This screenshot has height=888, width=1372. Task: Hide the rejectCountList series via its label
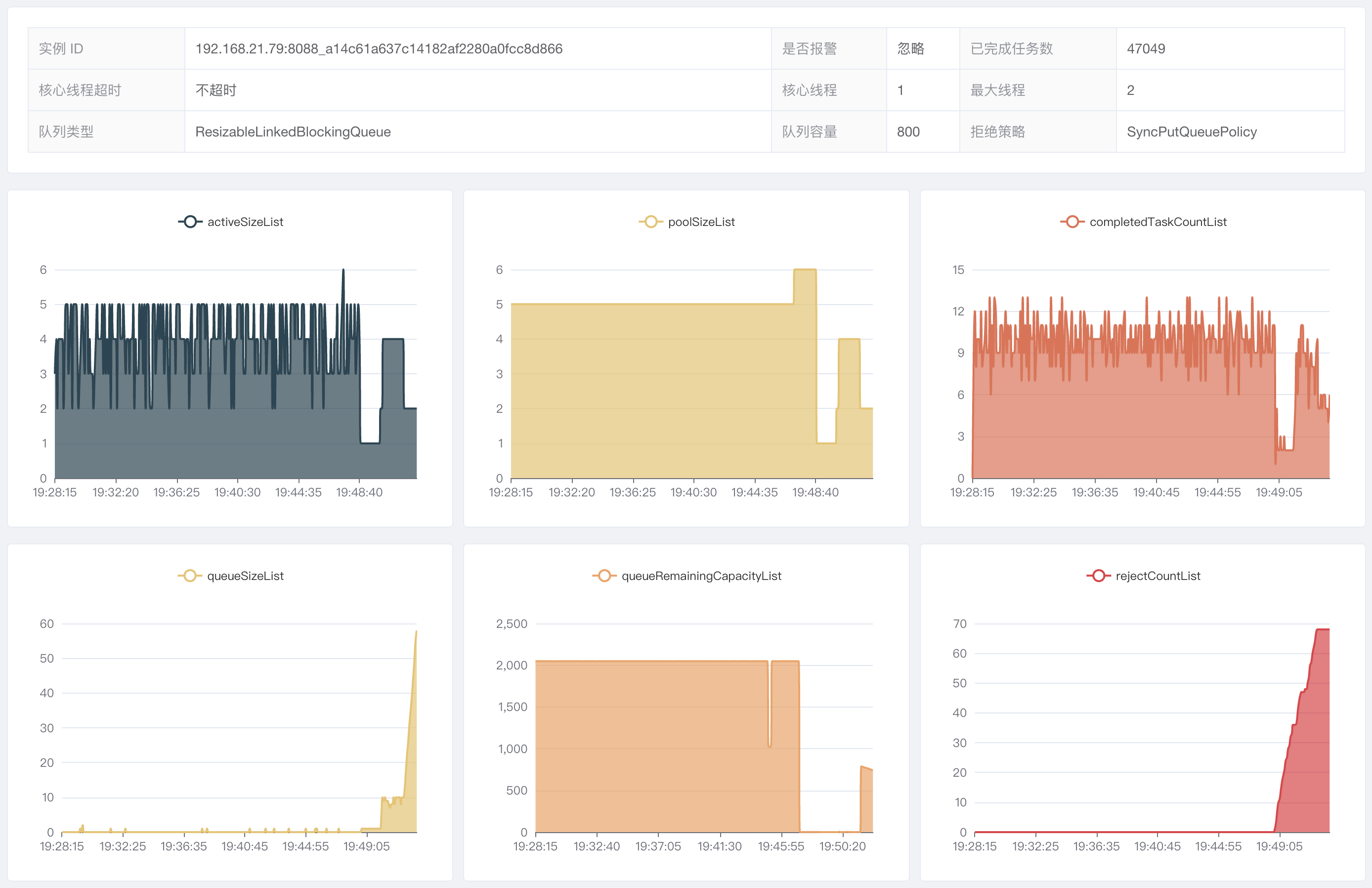point(1158,576)
